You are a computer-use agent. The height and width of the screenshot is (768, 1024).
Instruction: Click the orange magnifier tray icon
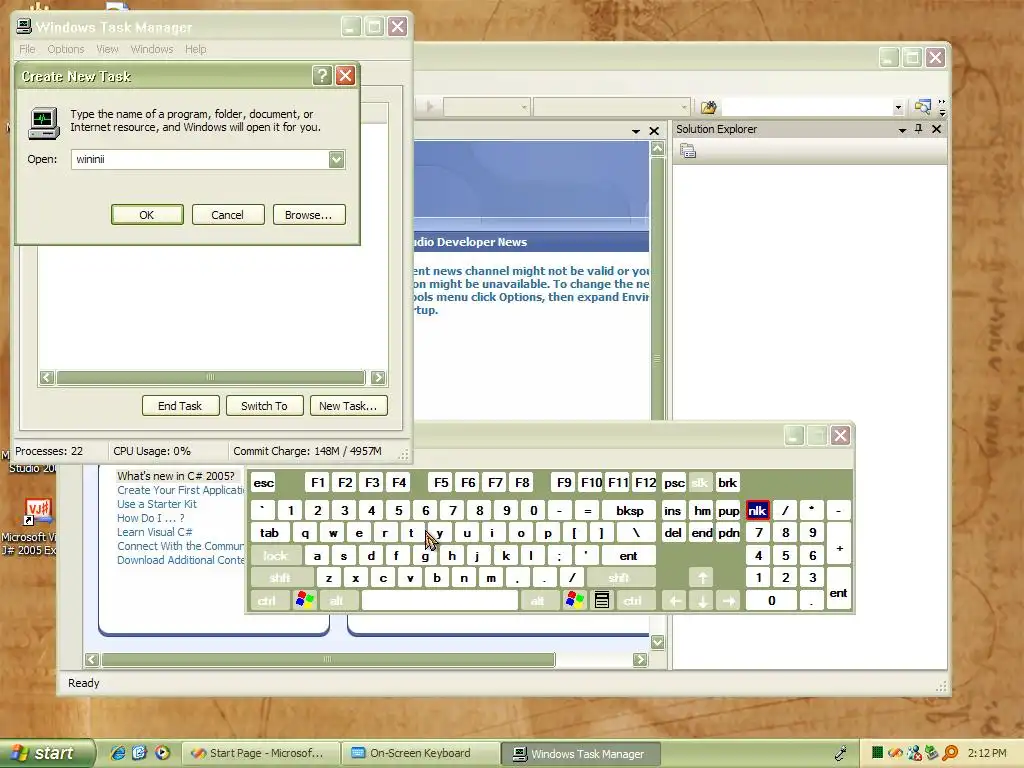(950, 753)
